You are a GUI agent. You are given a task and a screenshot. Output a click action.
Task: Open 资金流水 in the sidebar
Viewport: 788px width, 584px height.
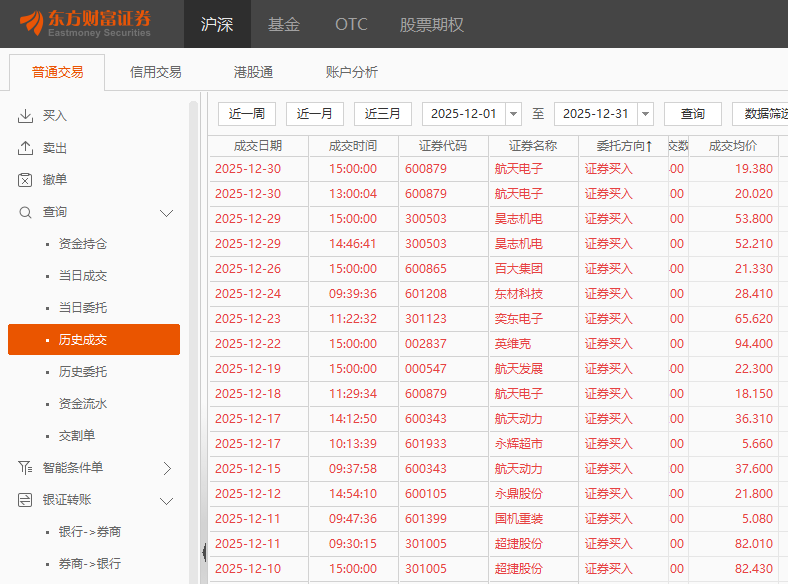tap(83, 404)
